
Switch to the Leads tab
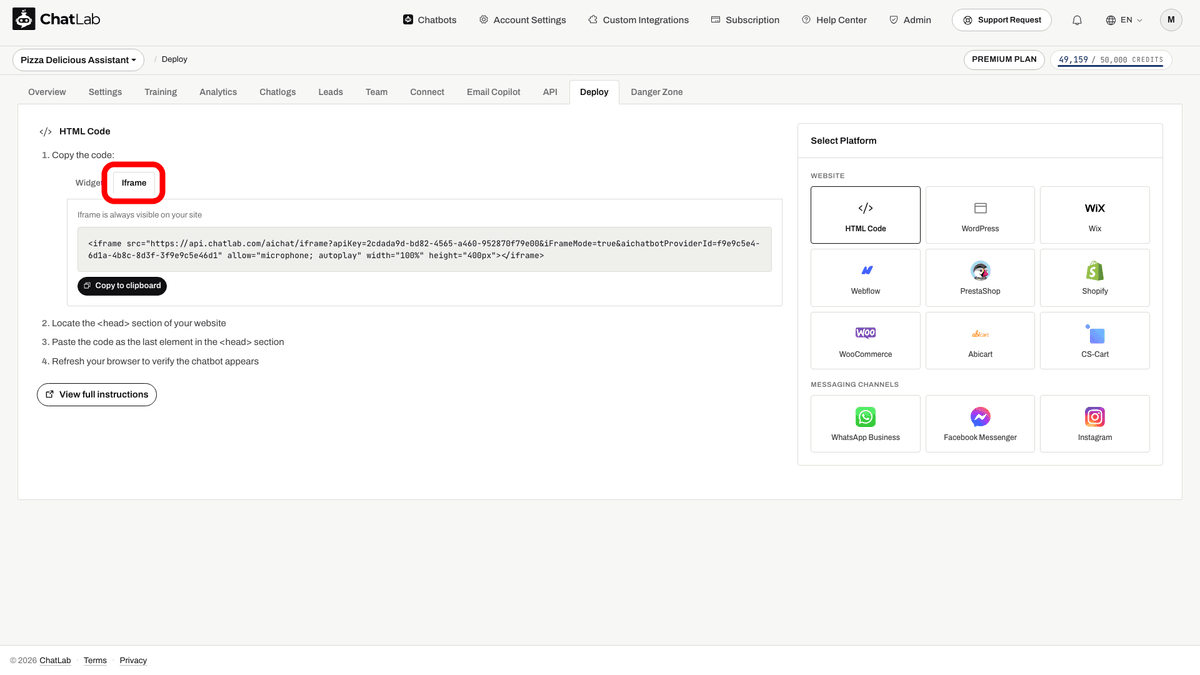tap(331, 92)
